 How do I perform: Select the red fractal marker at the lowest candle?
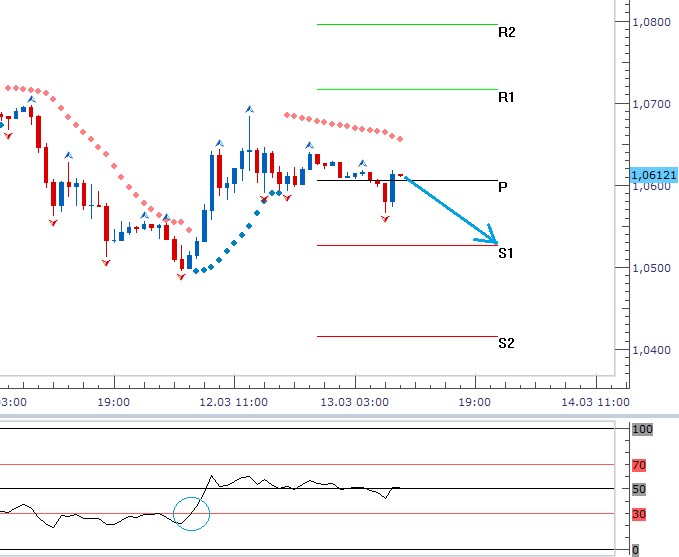181,277
